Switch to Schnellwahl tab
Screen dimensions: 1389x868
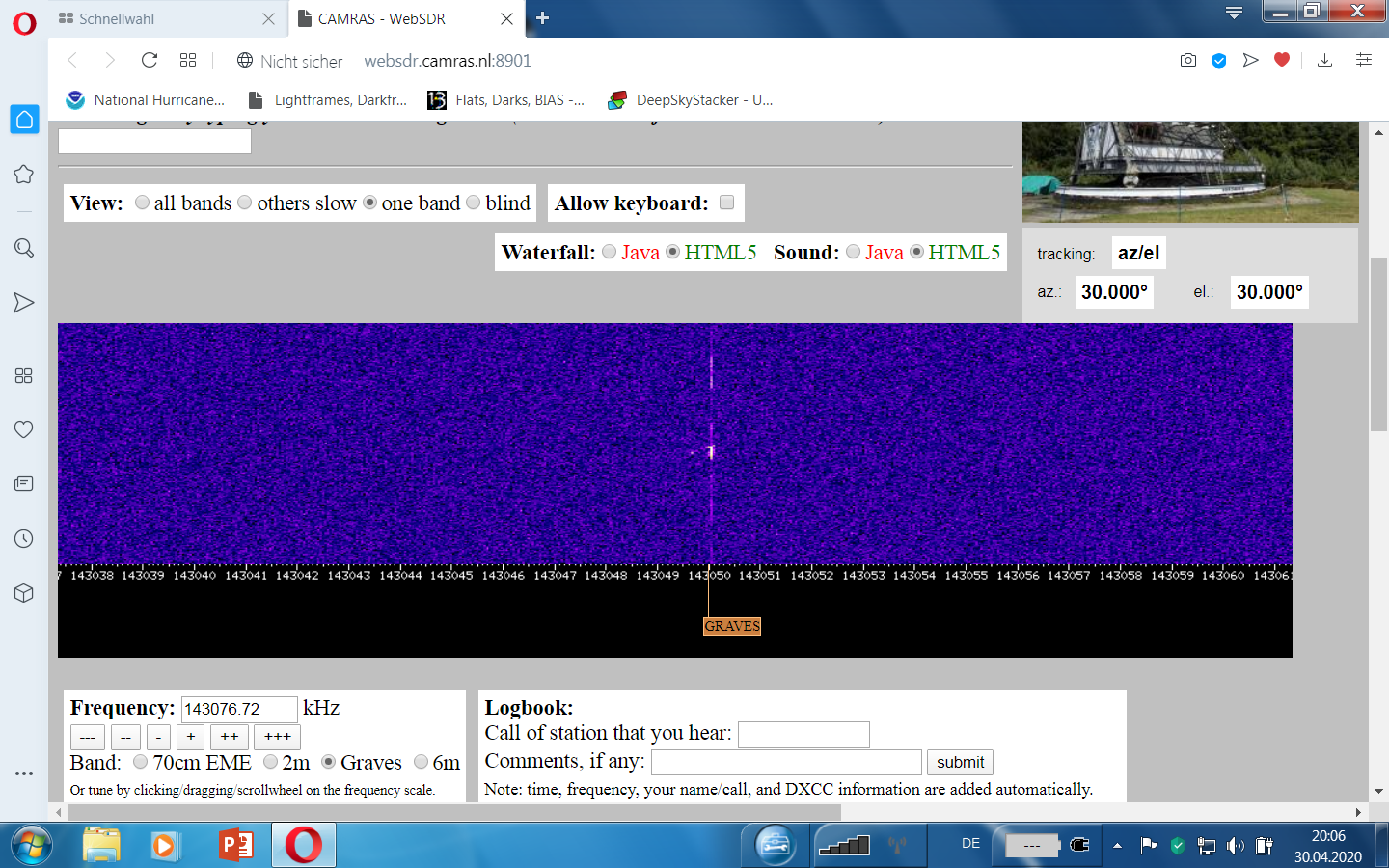point(168,18)
